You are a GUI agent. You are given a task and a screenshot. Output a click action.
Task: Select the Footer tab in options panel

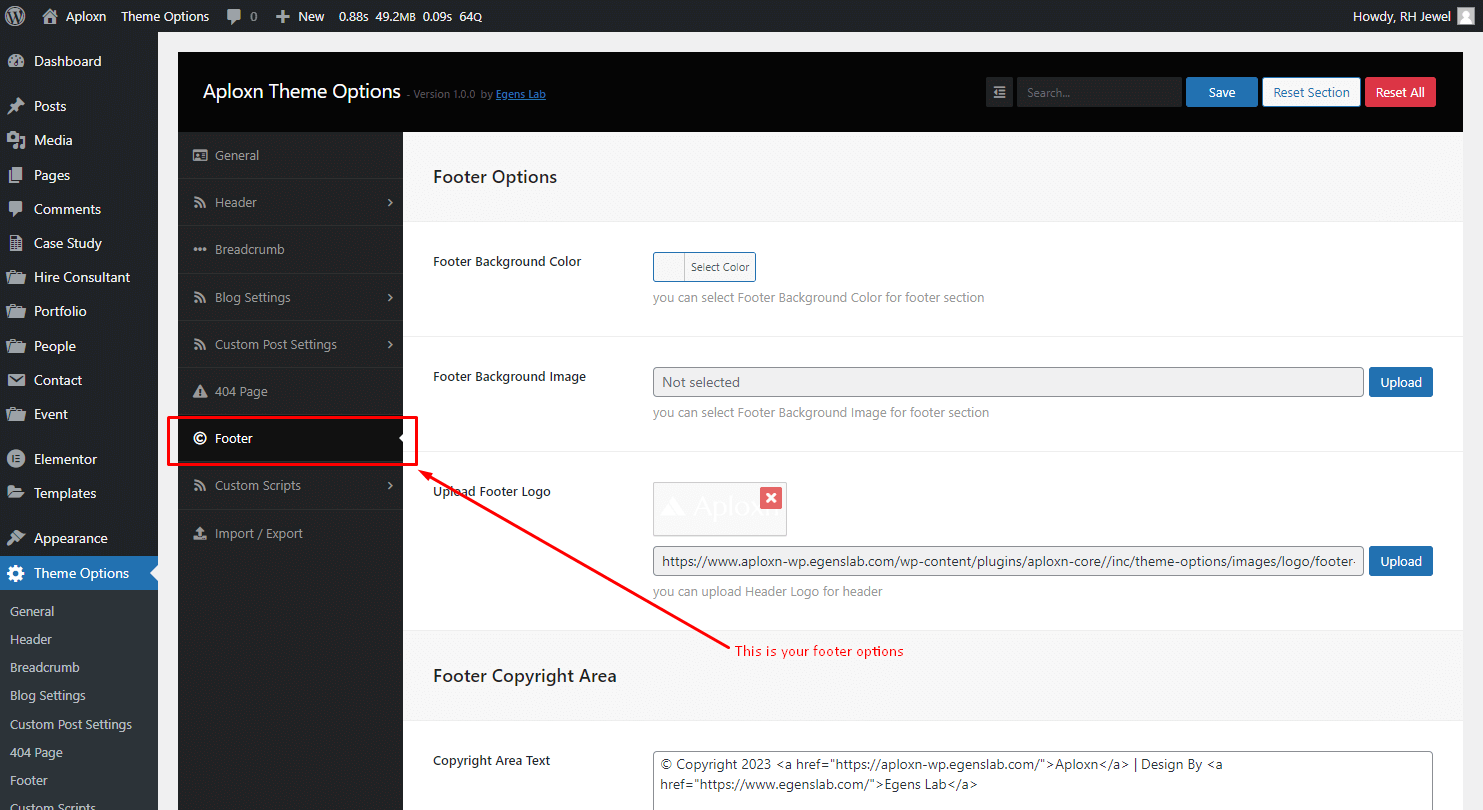pos(290,438)
